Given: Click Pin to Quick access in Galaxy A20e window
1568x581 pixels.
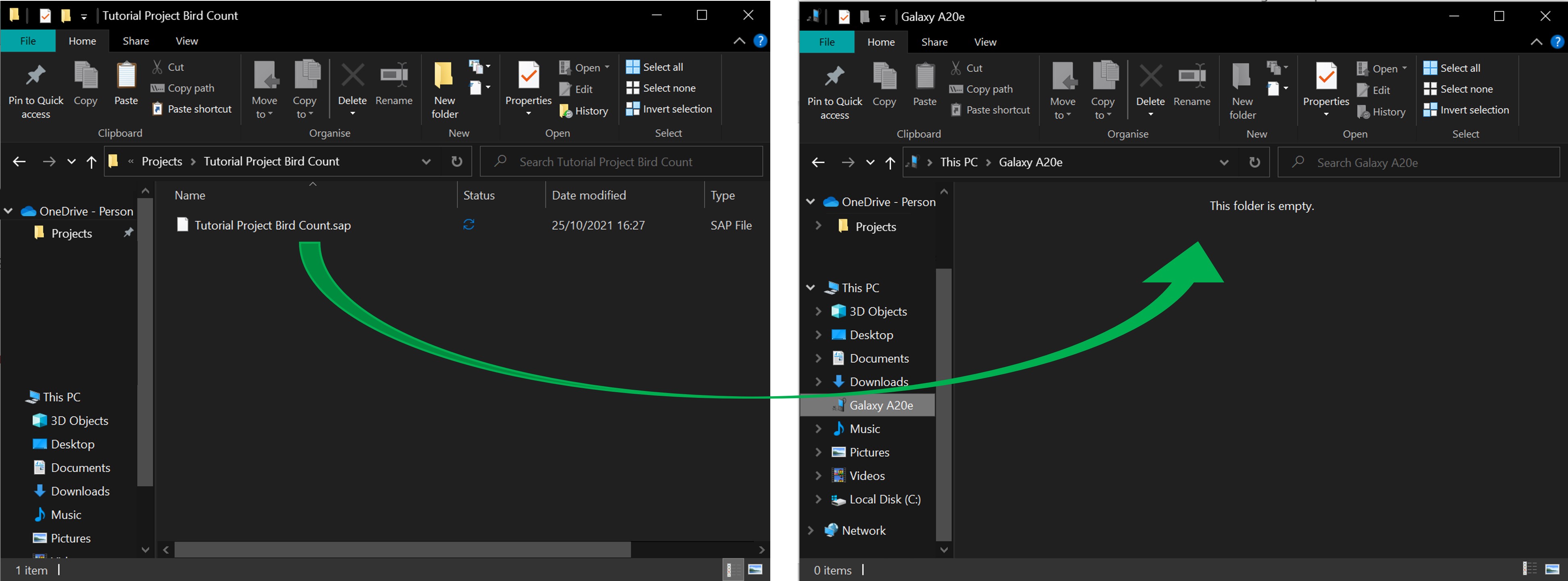Looking at the screenshot, I should tap(834, 91).
